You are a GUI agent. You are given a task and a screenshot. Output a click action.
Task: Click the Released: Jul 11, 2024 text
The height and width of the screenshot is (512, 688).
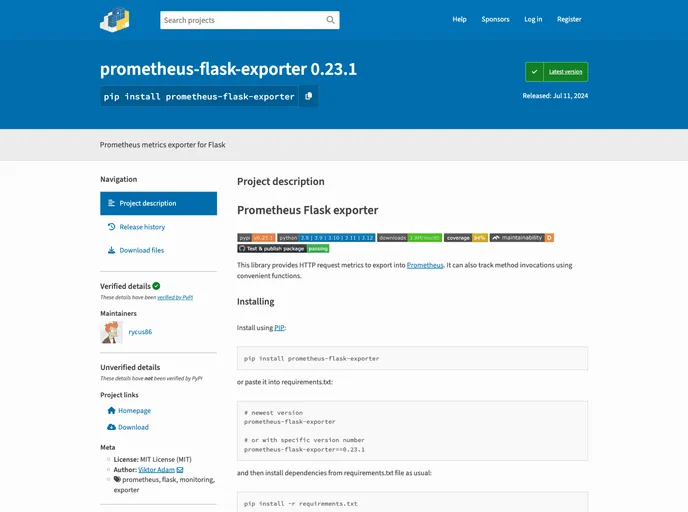(555, 96)
